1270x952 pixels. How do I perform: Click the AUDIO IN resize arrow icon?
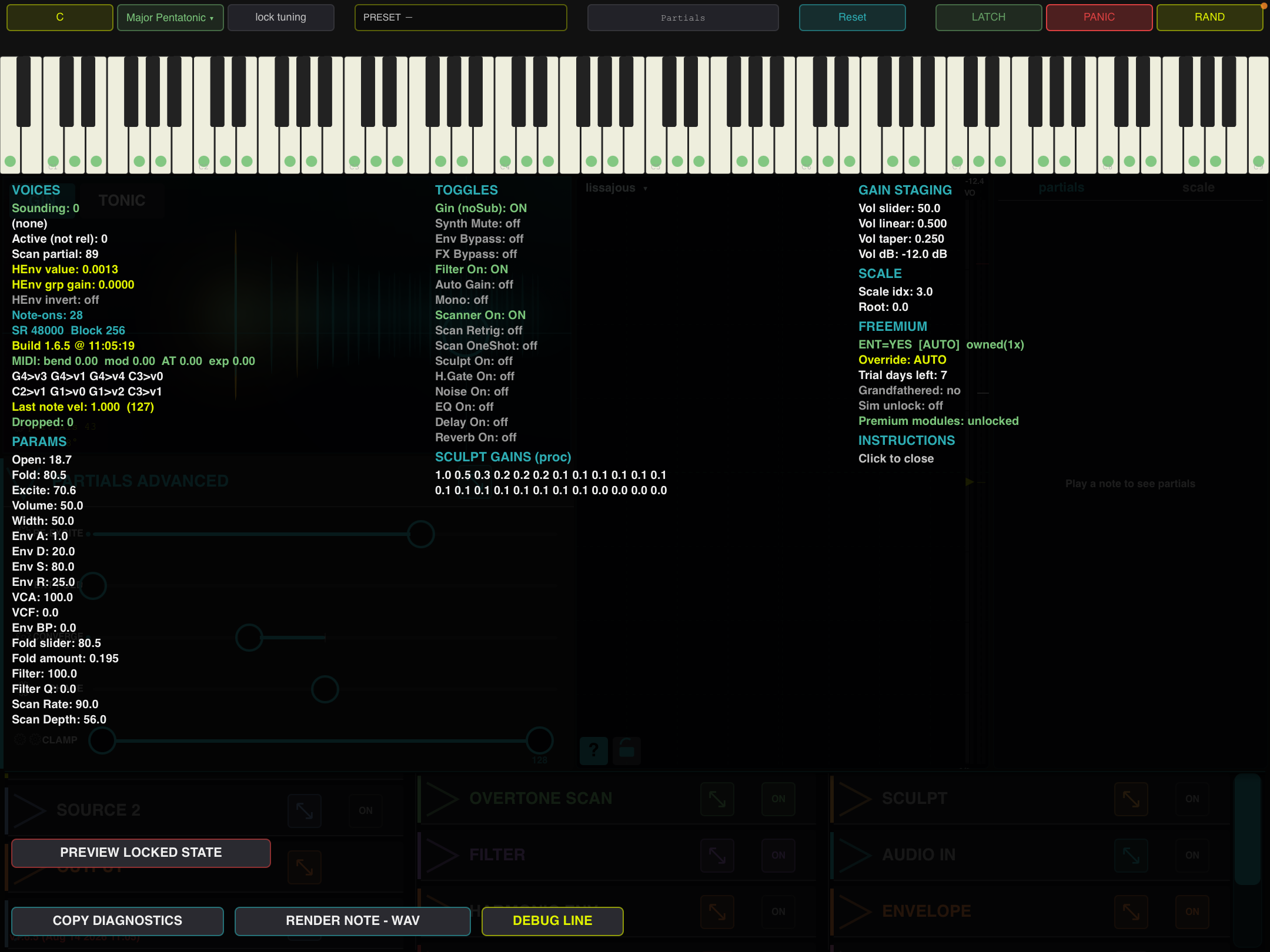1131,855
